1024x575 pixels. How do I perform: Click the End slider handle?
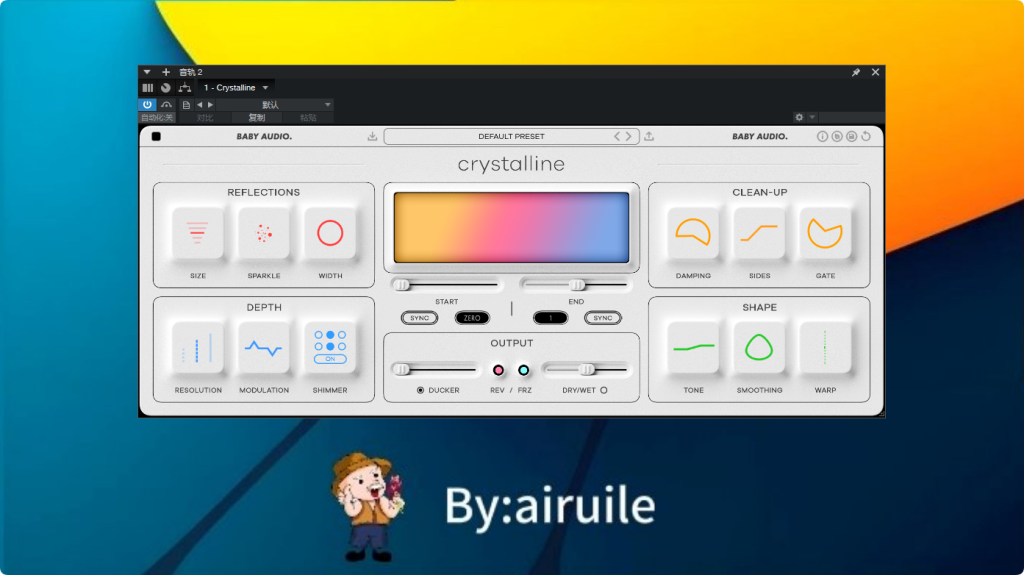(x=577, y=285)
